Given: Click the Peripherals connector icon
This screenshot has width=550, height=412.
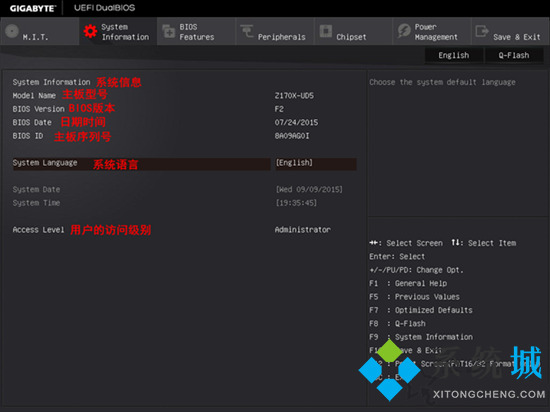Looking at the screenshot, I should [247, 31].
